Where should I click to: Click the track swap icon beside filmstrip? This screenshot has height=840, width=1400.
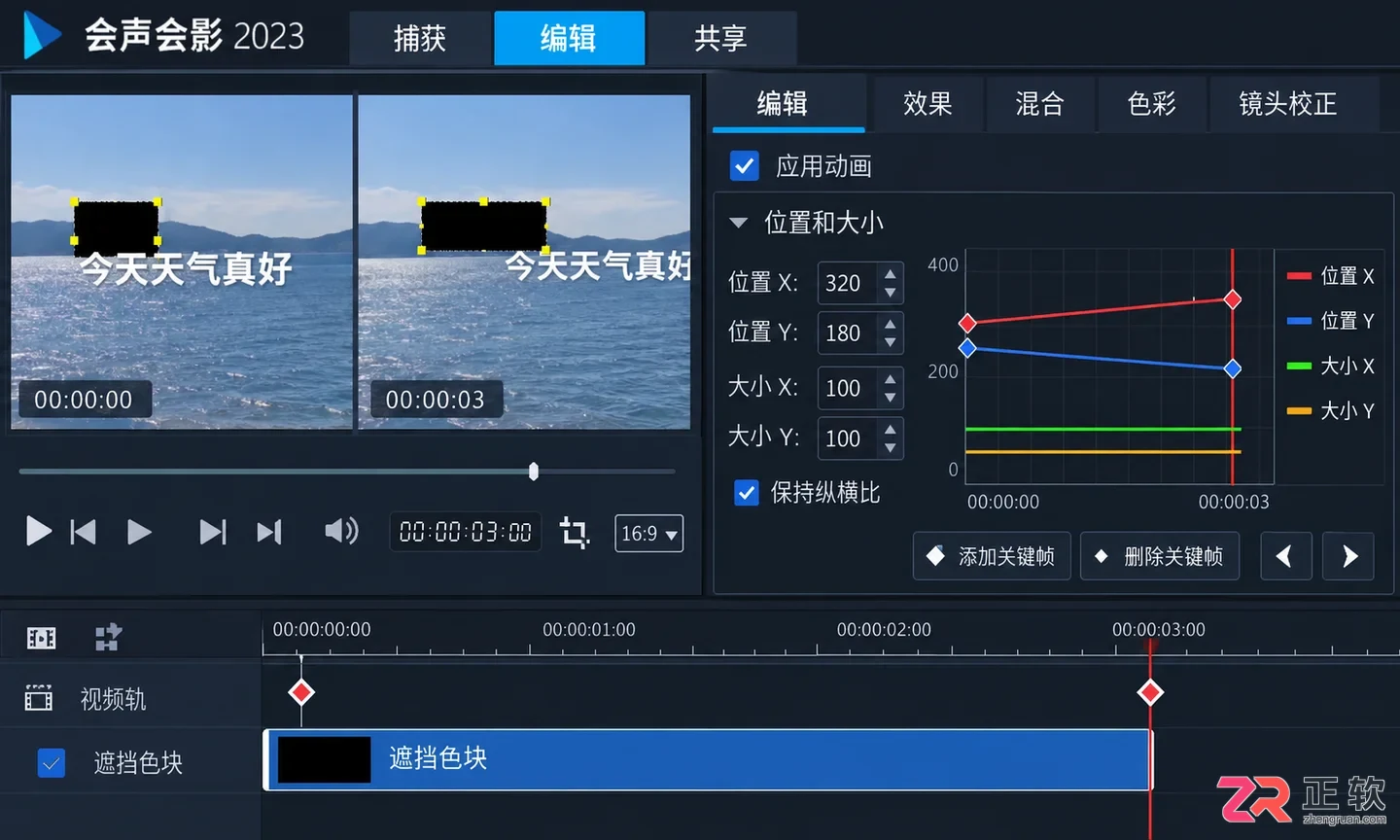pyautogui.click(x=108, y=638)
